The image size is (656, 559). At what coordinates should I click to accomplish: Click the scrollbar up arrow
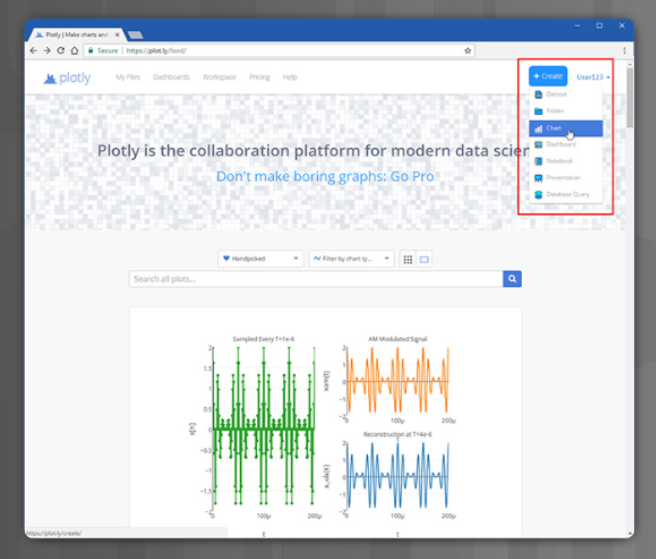click(x=630, y=64)
